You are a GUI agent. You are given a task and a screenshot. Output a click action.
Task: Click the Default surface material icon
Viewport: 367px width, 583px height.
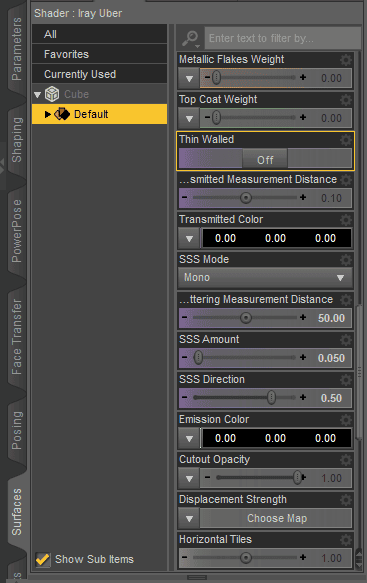pyautogui.click(x=62, y=114)
